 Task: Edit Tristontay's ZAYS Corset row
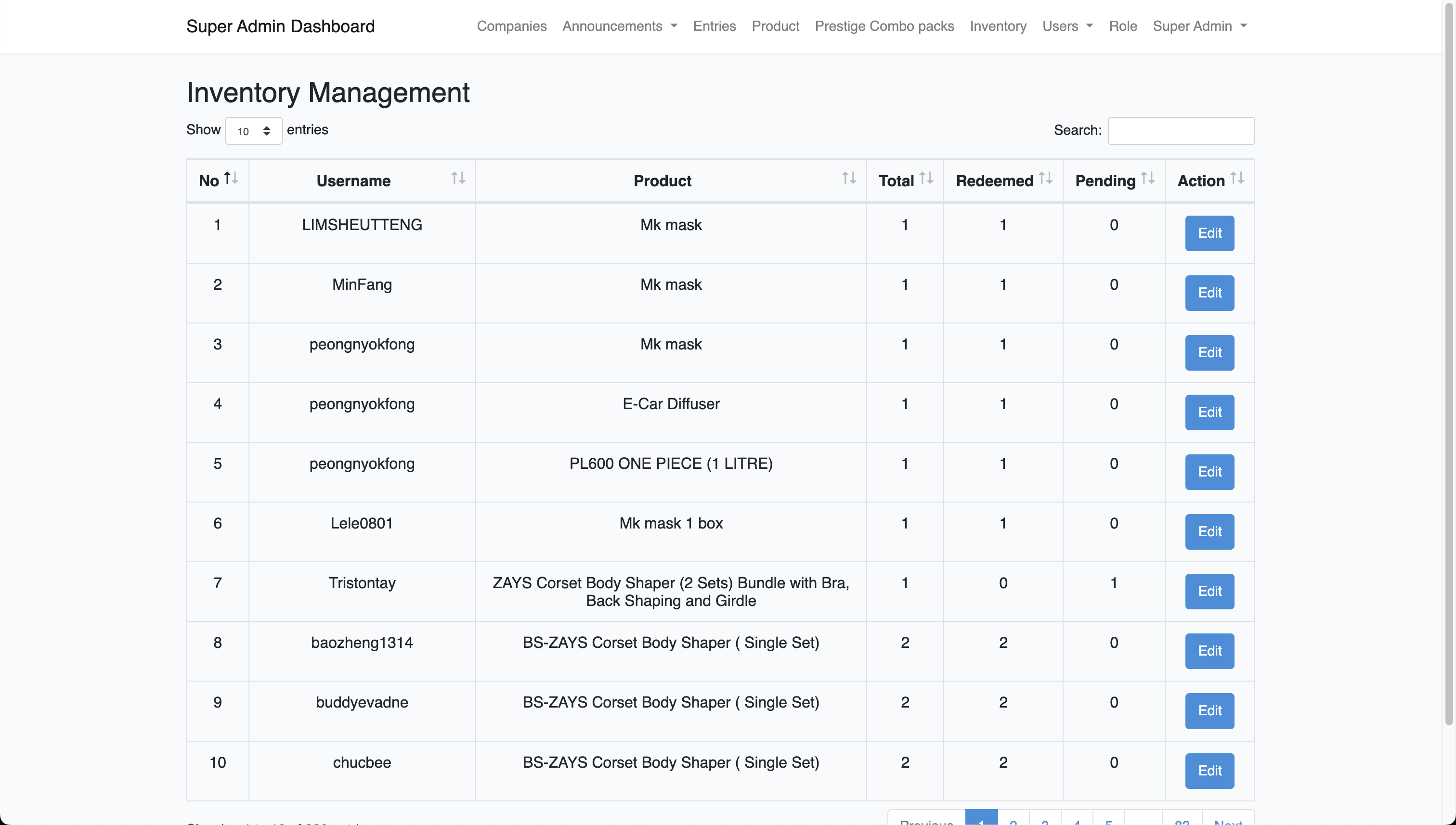click(x=1209, y=592)
